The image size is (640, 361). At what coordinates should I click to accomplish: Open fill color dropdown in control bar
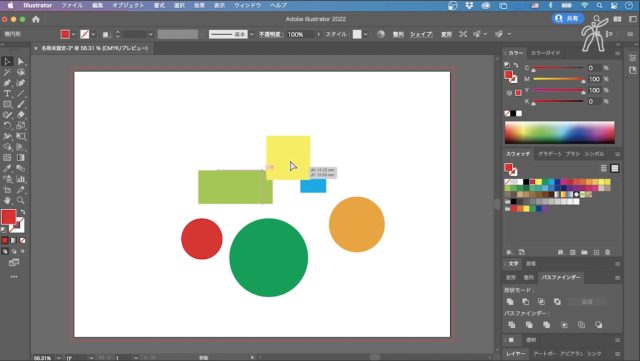(74, 34)
